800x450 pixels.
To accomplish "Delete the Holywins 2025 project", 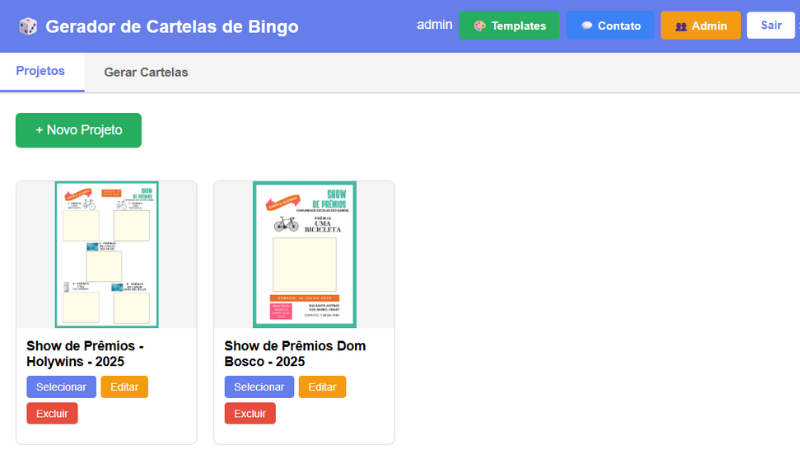I will click(52, 413).
